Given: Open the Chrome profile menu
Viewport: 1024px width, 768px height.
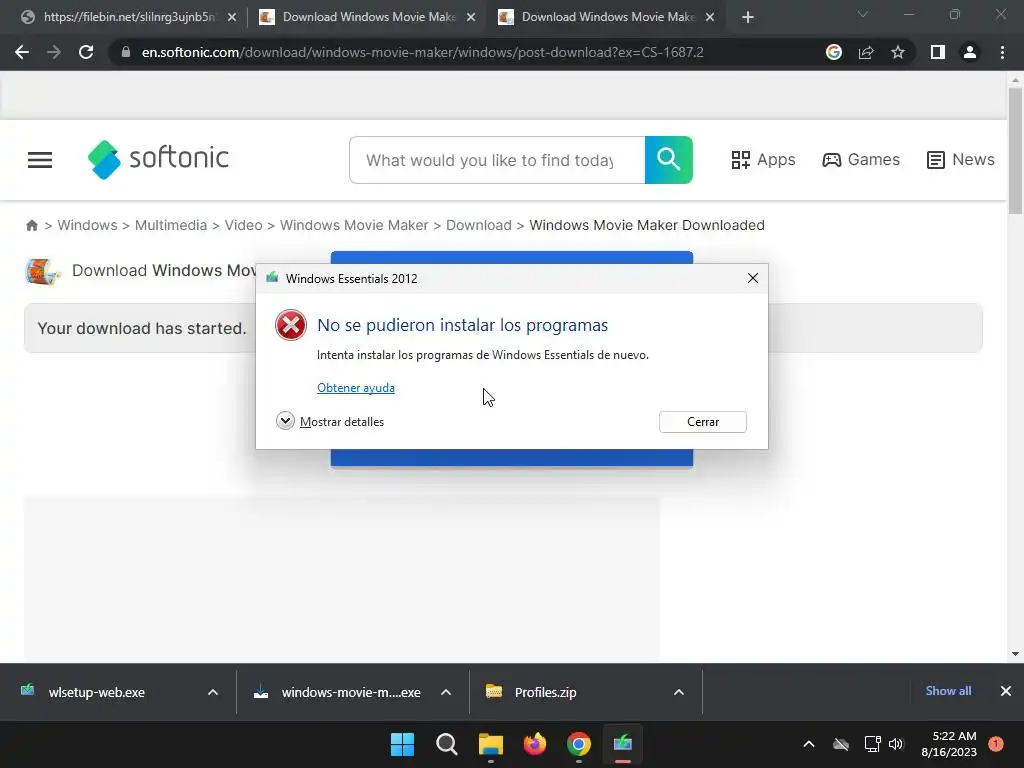Looking at the screenshot, I should [970, 52].
